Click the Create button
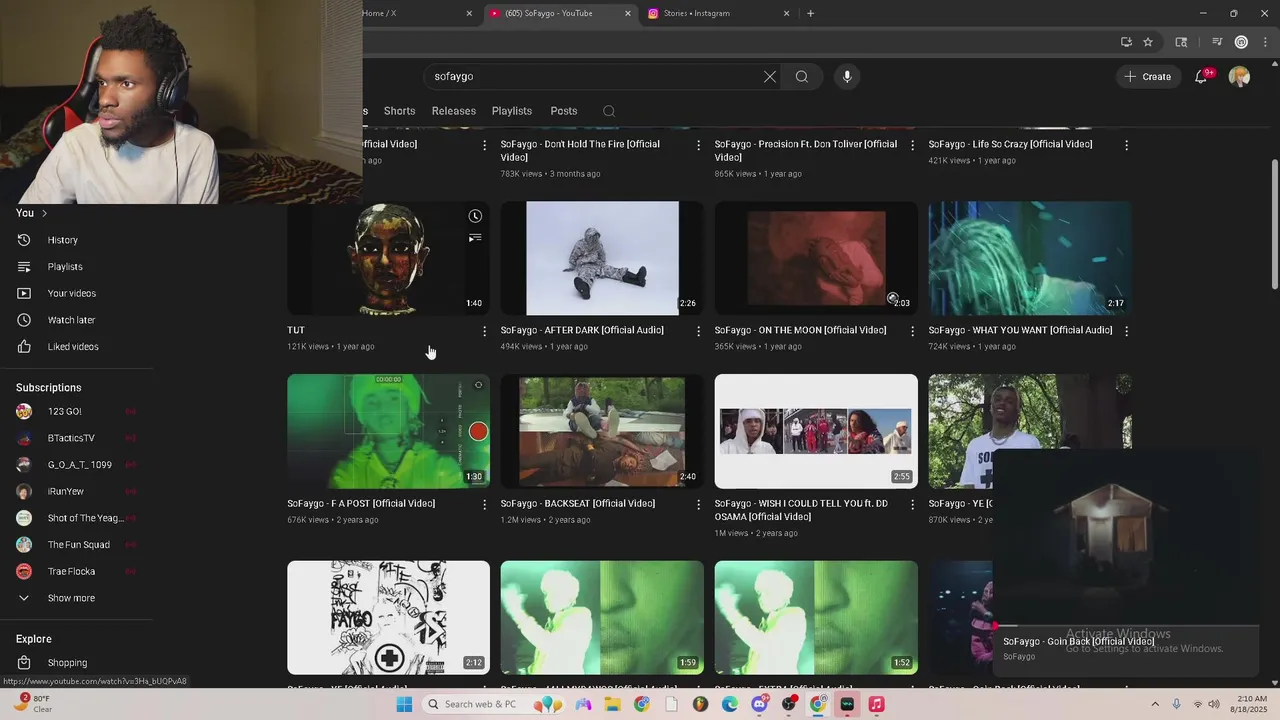The image size is (1280, 720). click(1148, 76)
